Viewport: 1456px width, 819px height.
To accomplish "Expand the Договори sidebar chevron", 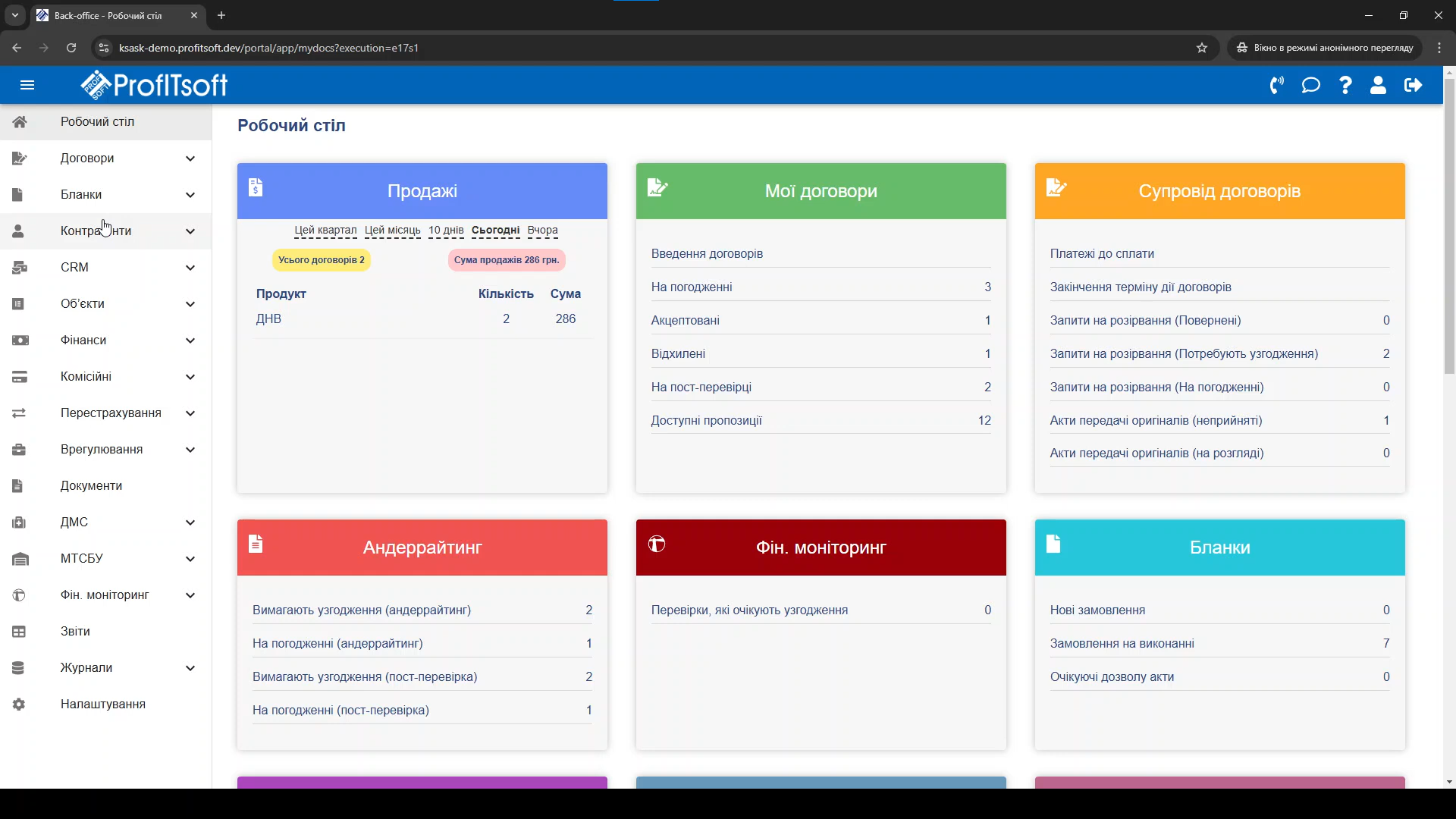I will [190, 158].
